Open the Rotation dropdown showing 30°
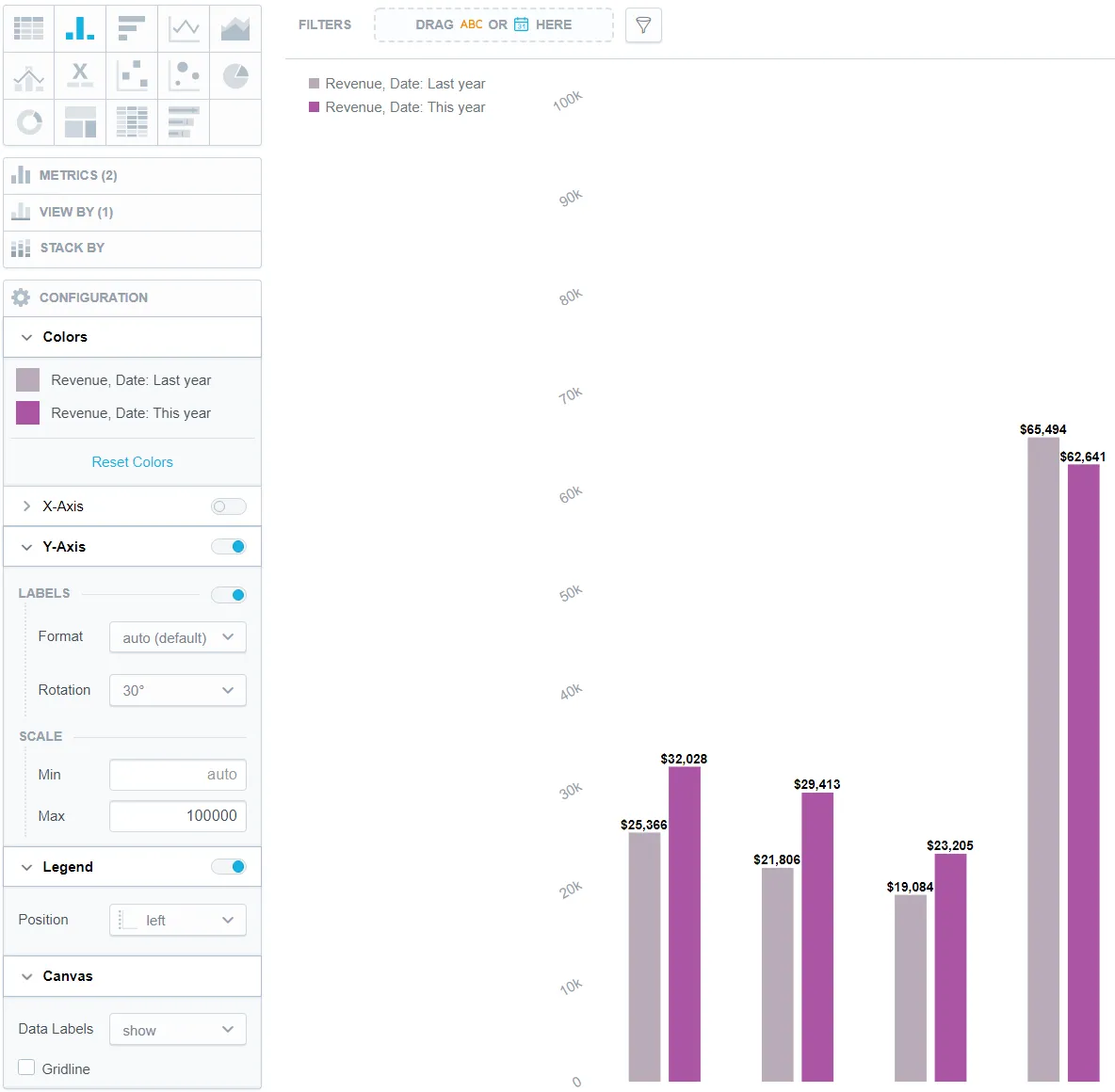 177,690
